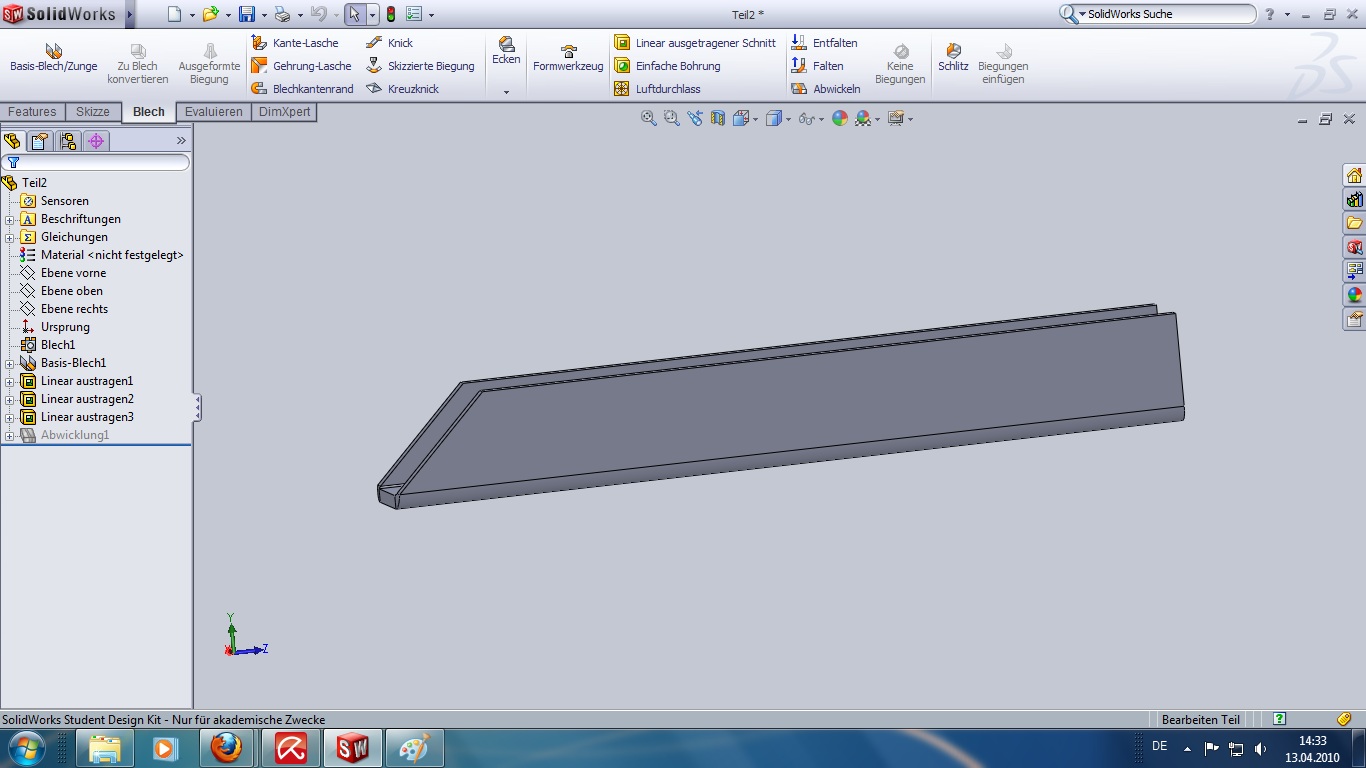
Task: Click the Kante-Lasche tool icon
Action: (x=259, y=43)
